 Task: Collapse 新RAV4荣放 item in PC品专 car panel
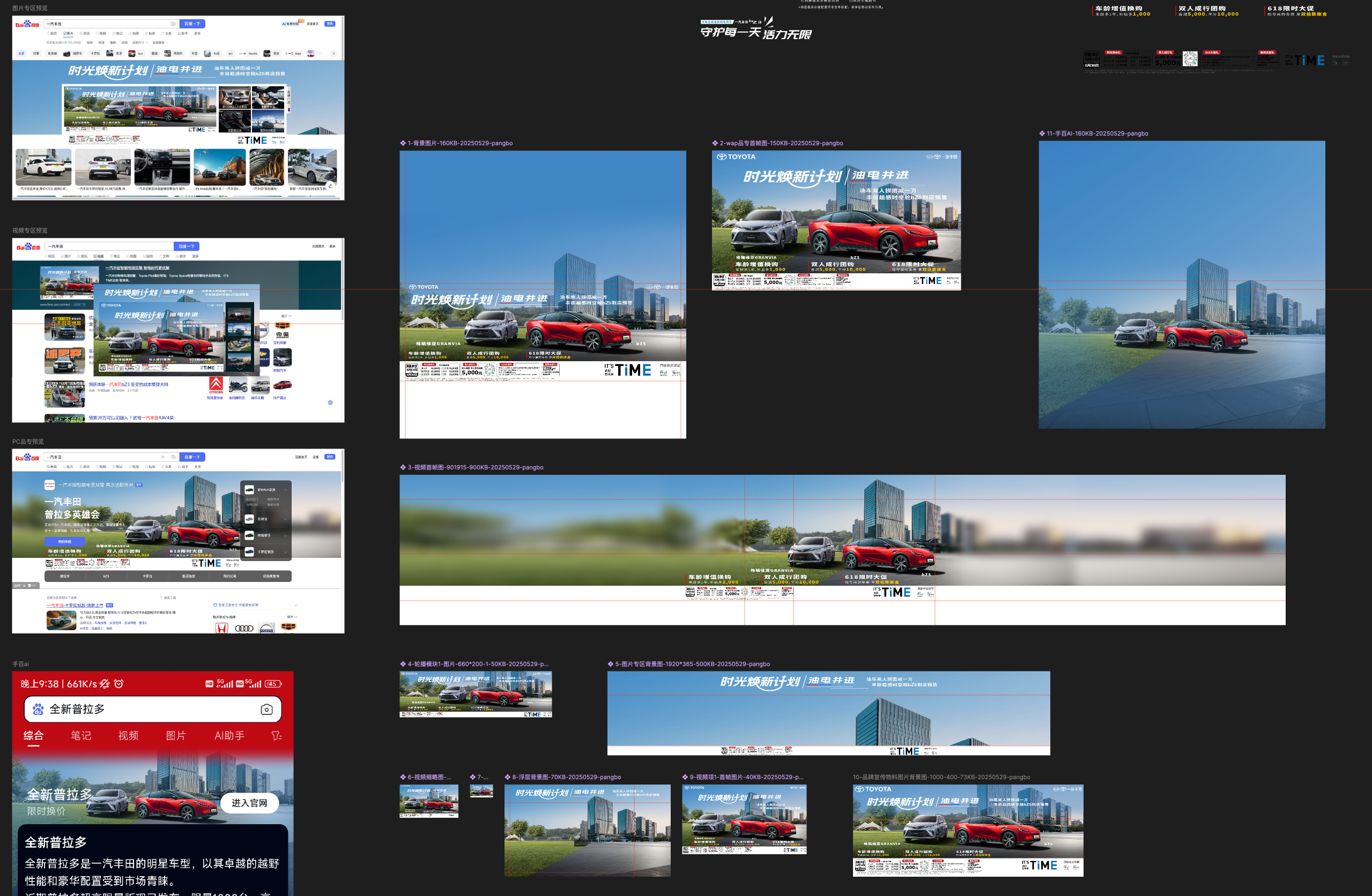point(286,490)
